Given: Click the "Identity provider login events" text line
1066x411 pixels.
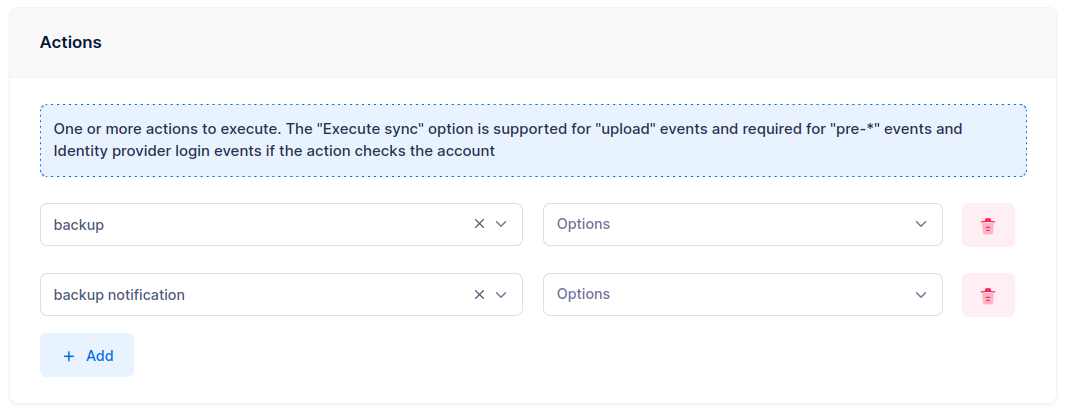Looking at the screenshot, I should click(x=275, y=152).
